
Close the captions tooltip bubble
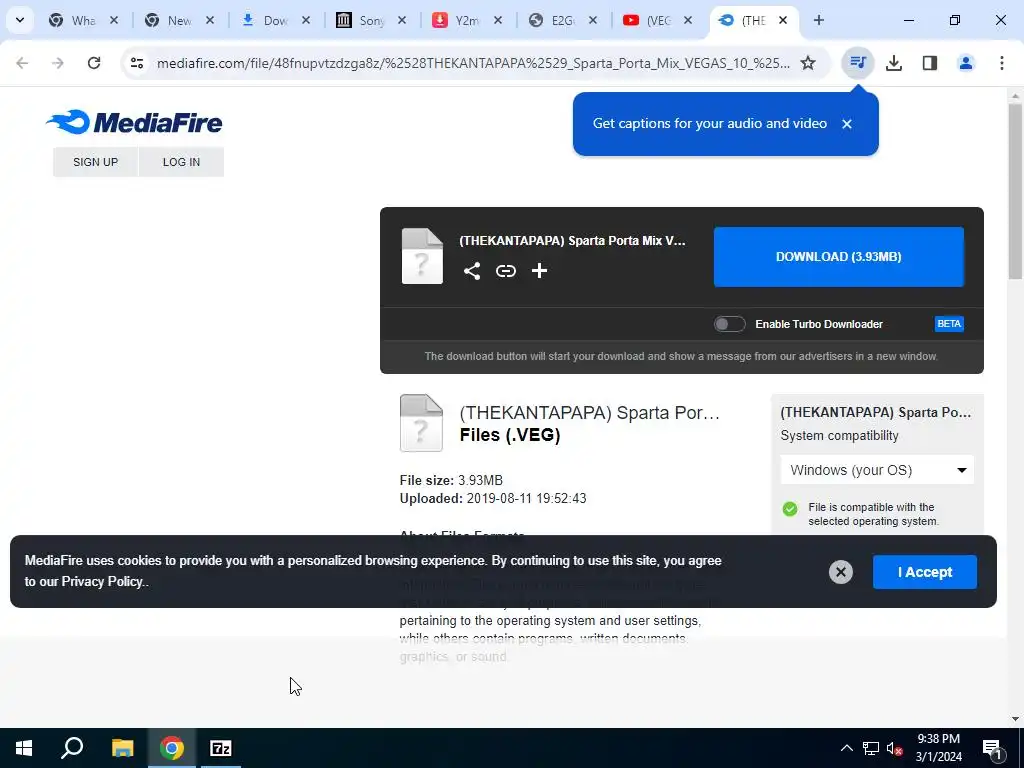(847, 123)
